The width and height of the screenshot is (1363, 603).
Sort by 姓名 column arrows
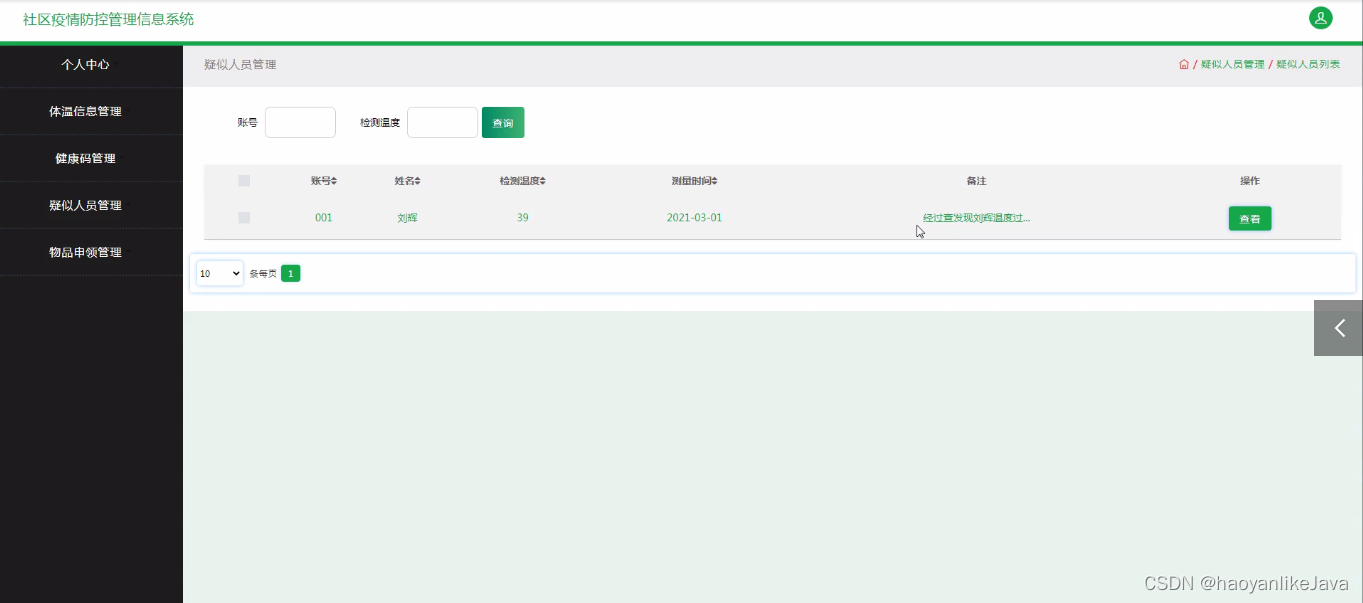(x=418, y=181)
